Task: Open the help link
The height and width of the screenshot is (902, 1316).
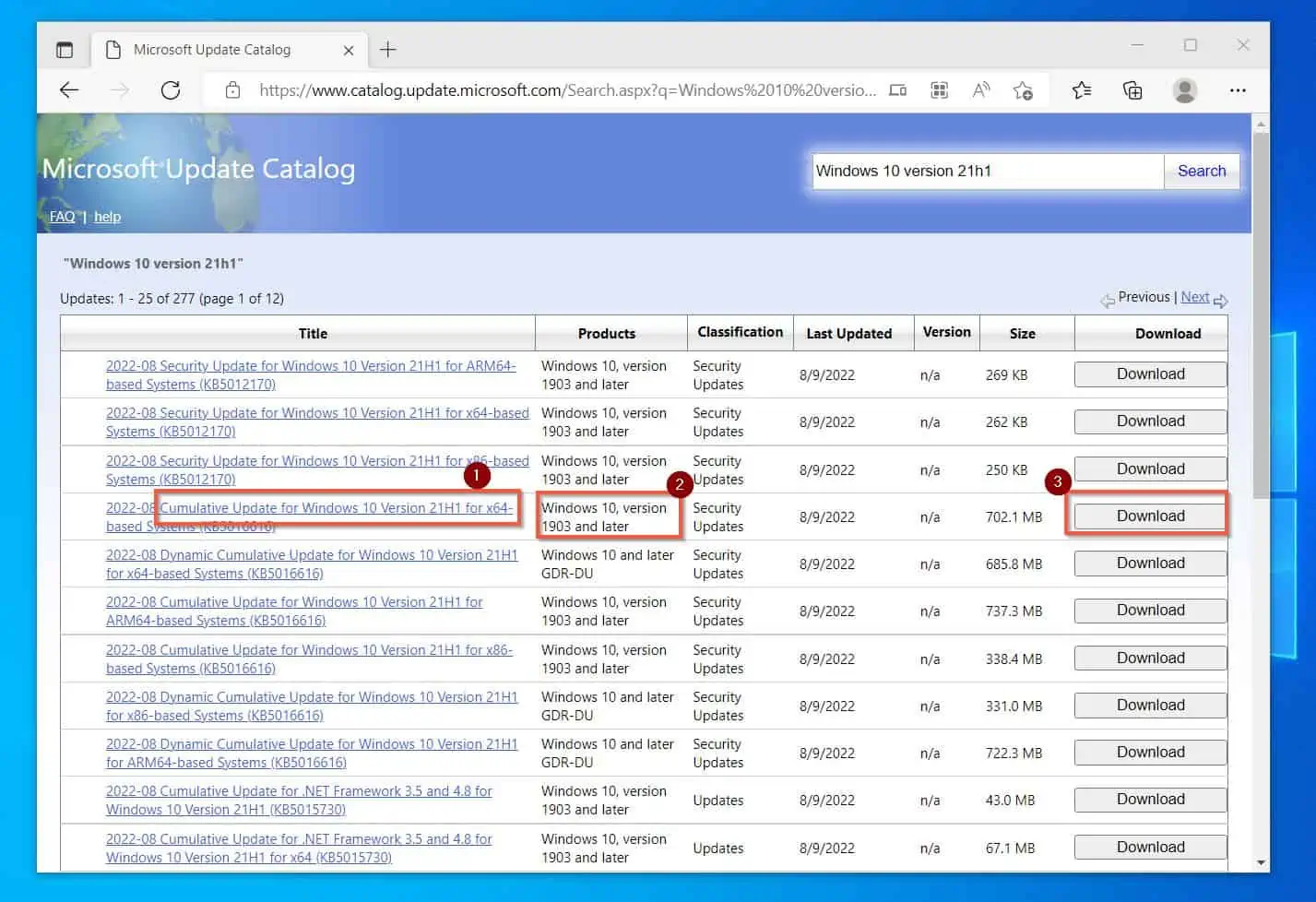Action: point(107,217)
